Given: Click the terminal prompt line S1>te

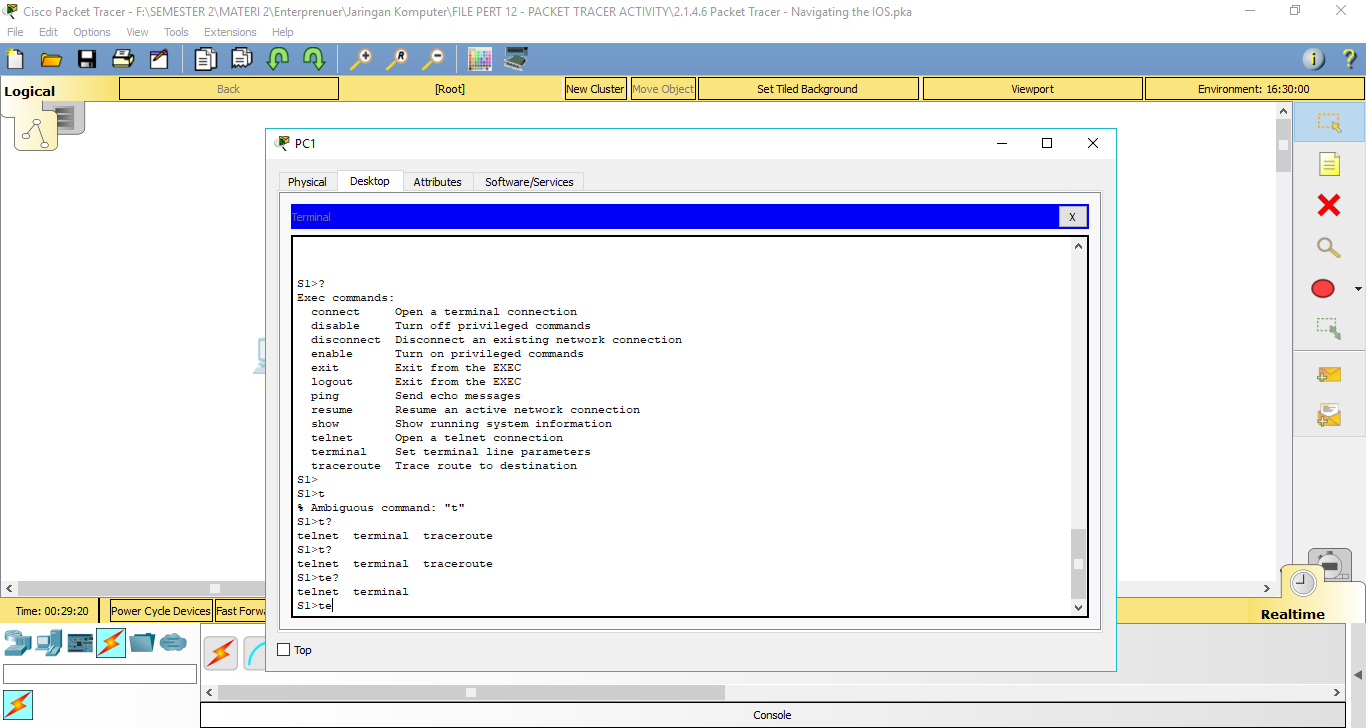Looking at the screenshot, I should [315, 606].
